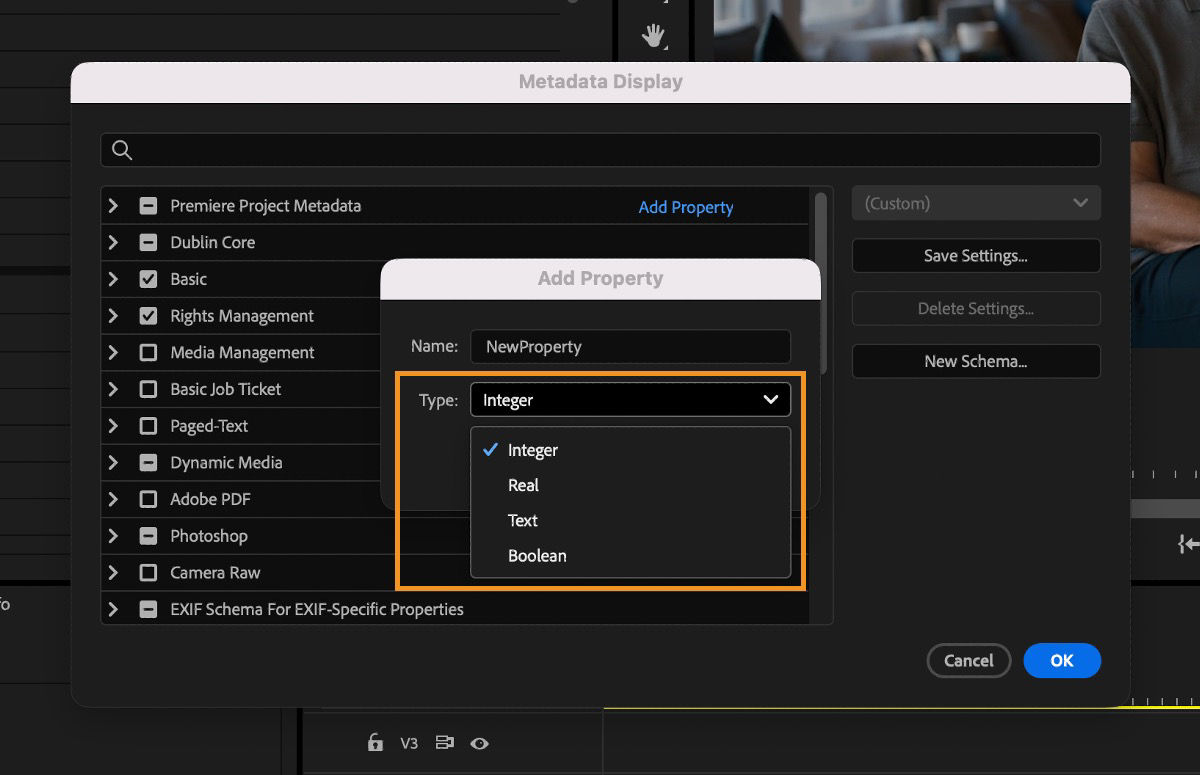Select the Hand tool in the monitor panel
This screenshot has width=1200, height=775.
pyautogui.click(x=654, y=36)
